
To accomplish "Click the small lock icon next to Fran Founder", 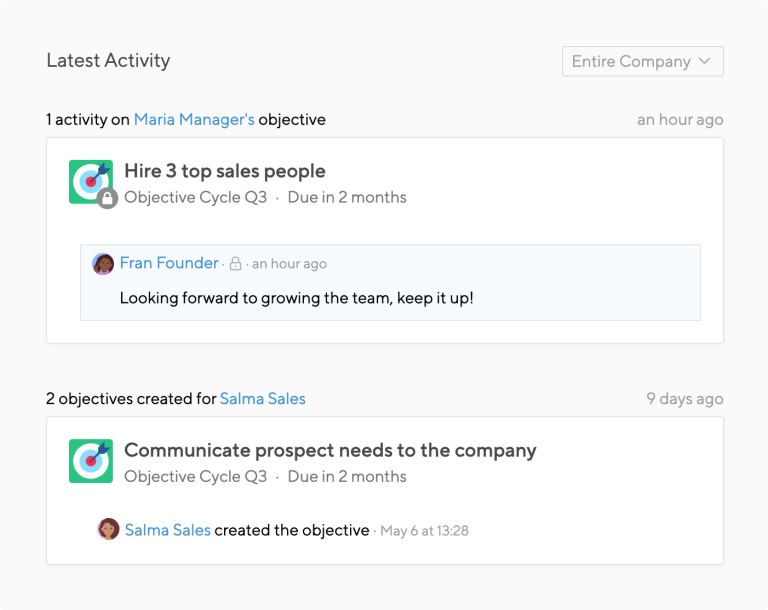I will pos(235,264).
